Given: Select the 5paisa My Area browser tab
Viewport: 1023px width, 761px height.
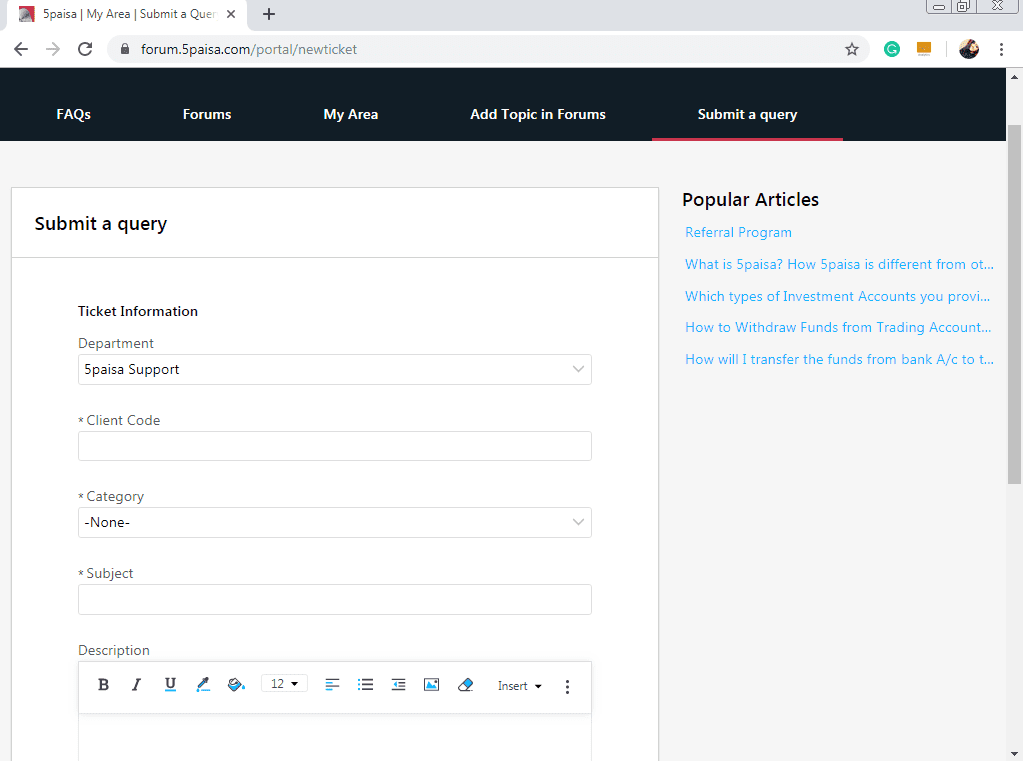Looking at the screenshot, I should tap(126, 14).
